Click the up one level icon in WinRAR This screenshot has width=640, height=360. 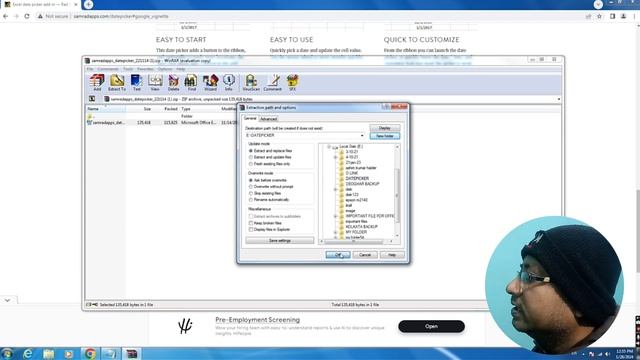(92, 99)
